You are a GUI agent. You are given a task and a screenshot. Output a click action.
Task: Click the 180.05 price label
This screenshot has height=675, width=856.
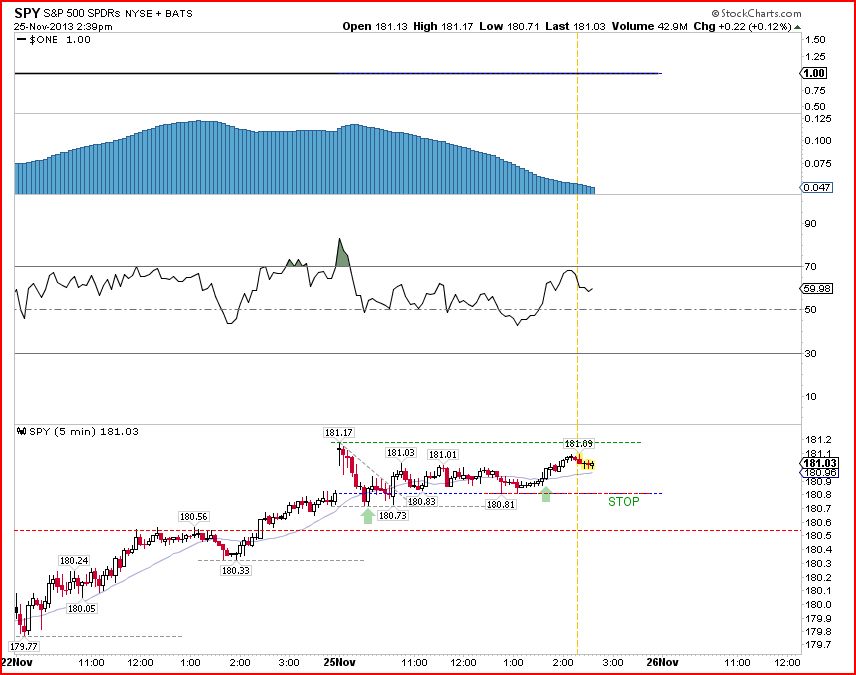(81, 608)
